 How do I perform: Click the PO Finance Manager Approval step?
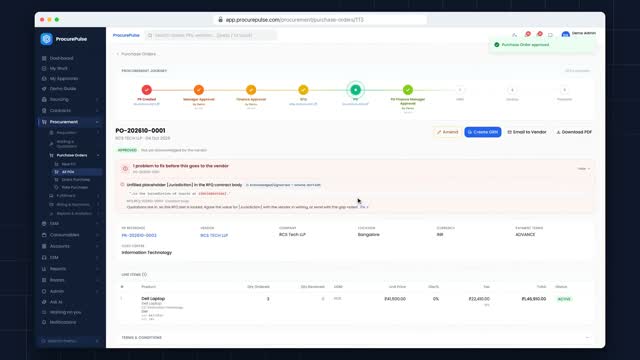tap(408, 90)
